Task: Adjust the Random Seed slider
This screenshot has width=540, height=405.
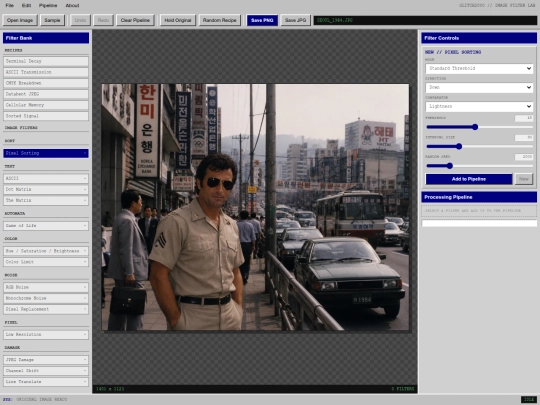Action: point(479,166)
